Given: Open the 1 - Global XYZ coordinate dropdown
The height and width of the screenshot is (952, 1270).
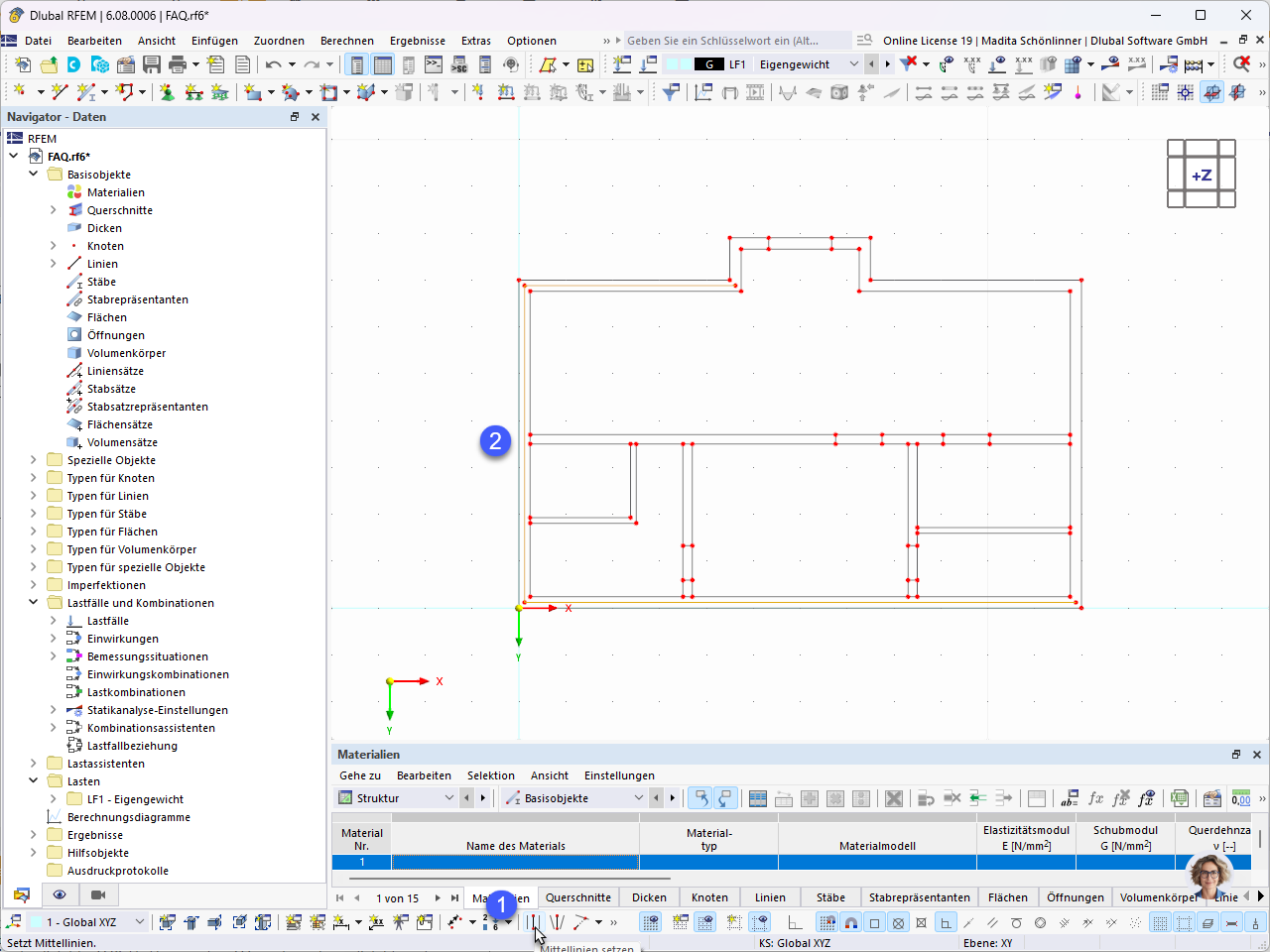Looking at the screenshot, I should tap(139, 922).
